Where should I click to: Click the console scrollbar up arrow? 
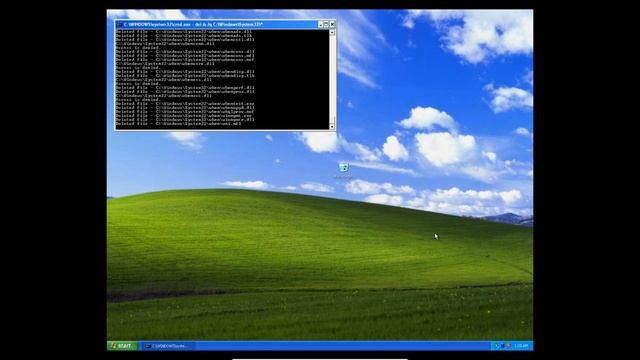click(332, 32)
